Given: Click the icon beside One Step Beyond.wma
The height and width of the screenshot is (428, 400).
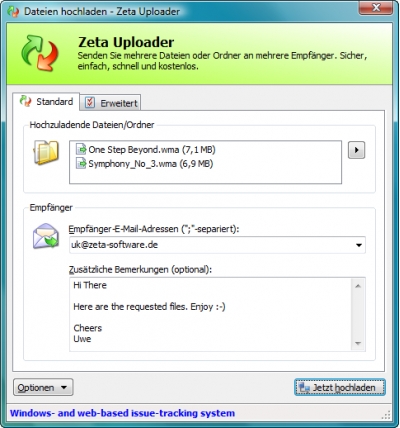Looking at the screenshot, I should point(81,150).
